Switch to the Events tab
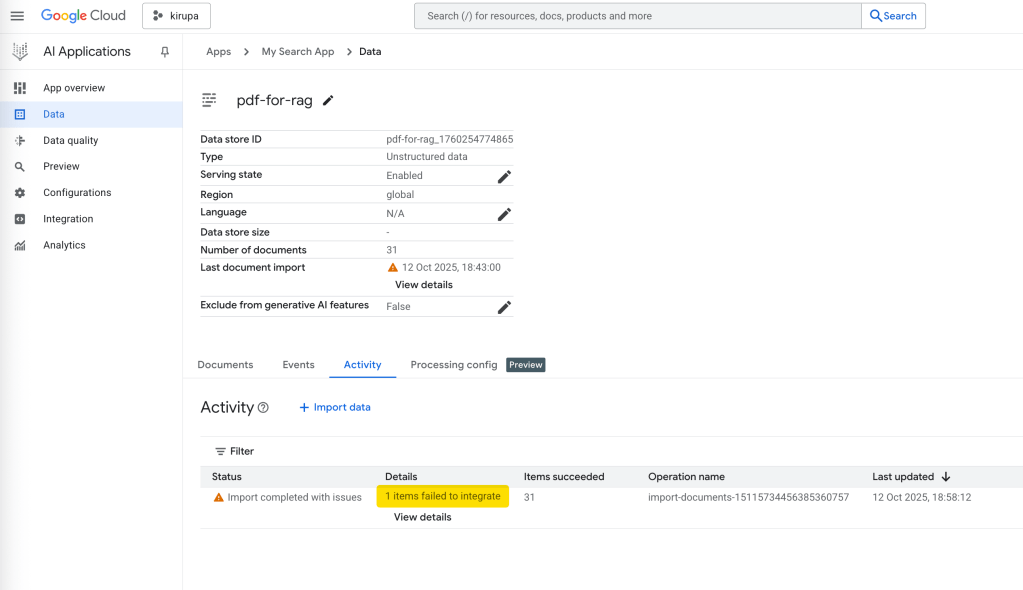The image size is (1023, 590). tap(298, 365)
